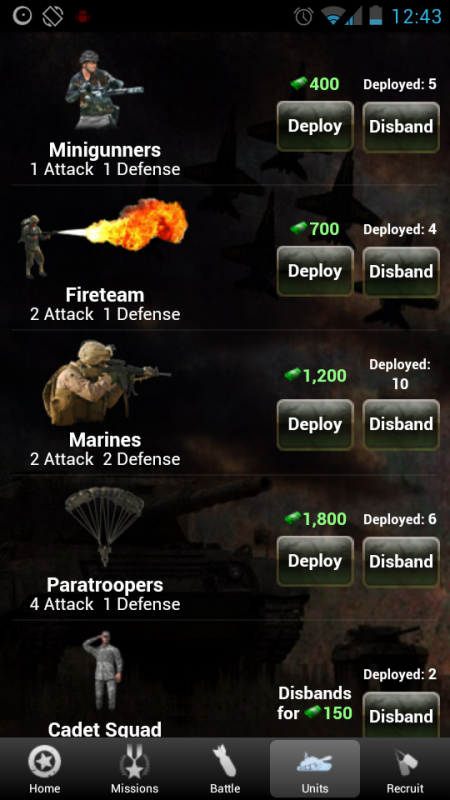
Task: Disband a Marines unit
Action: coord(401,424)
